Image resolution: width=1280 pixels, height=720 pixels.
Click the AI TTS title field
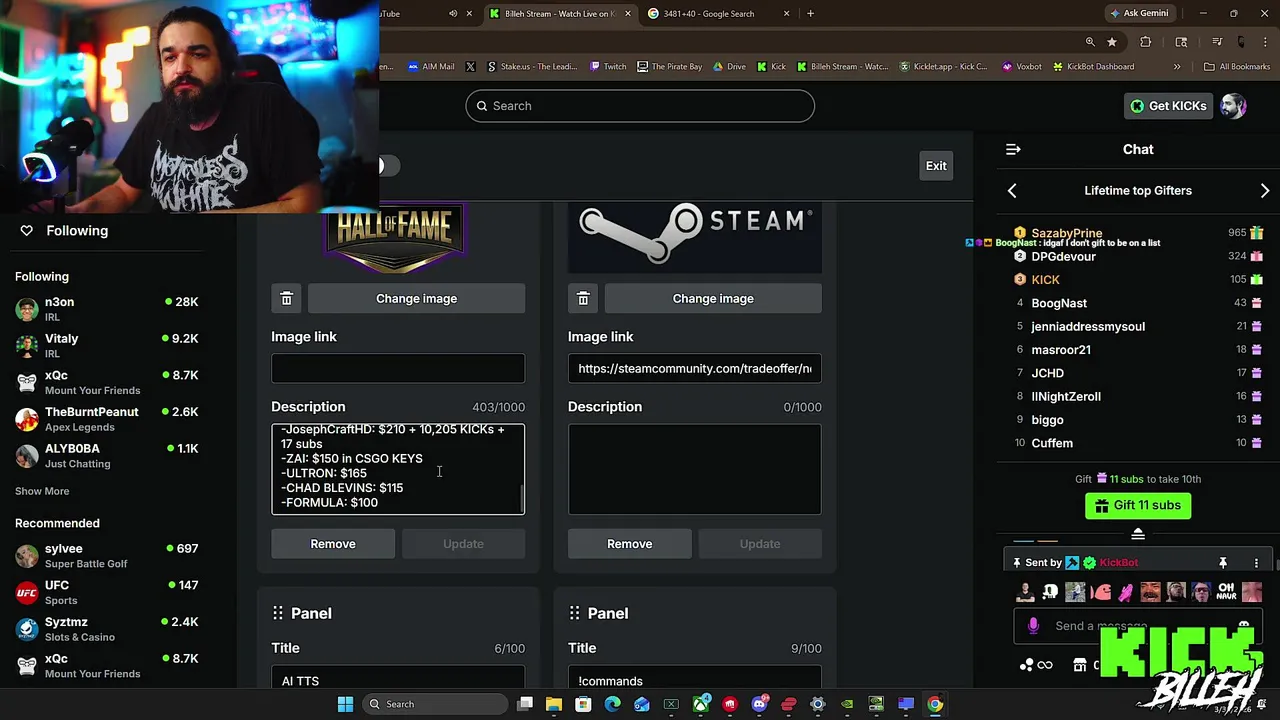pos(398,679)
